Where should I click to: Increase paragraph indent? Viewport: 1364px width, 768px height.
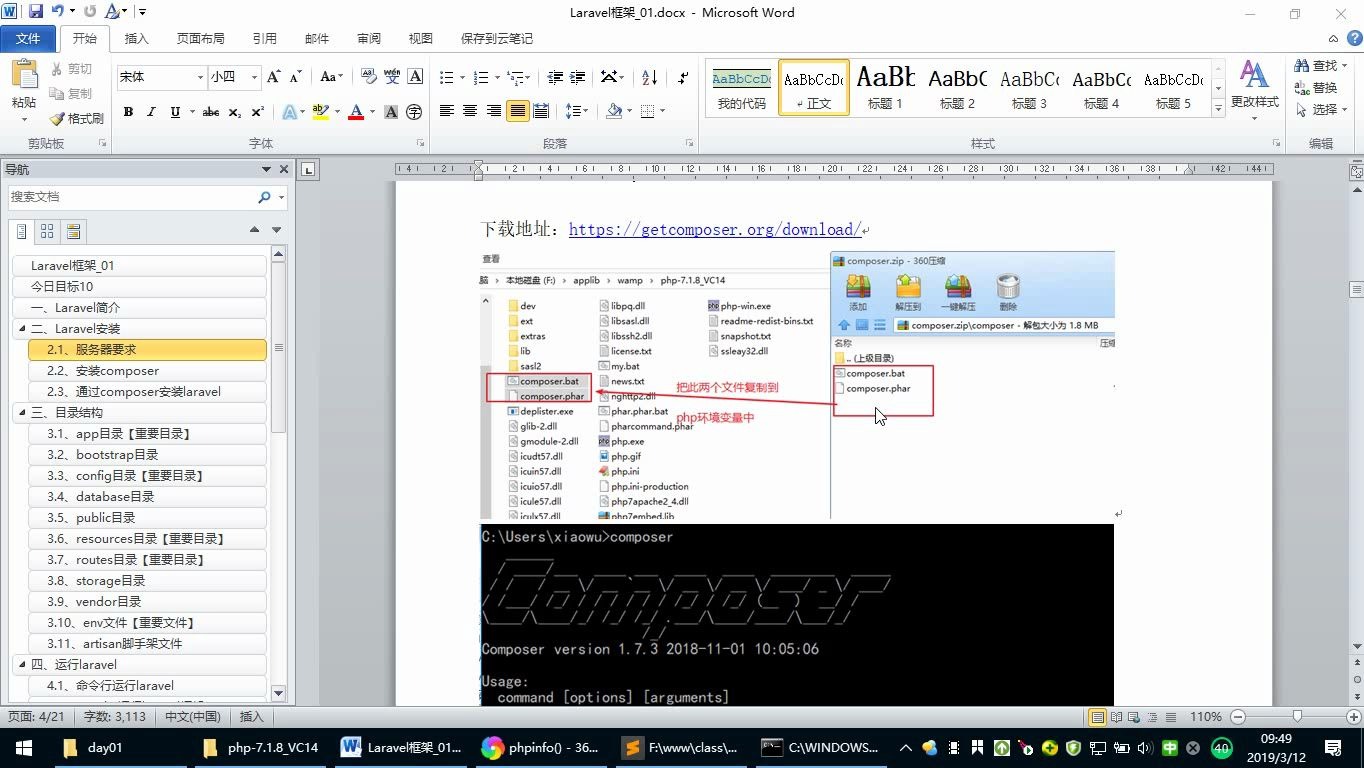pyautogui.click(x=577, y=77)
